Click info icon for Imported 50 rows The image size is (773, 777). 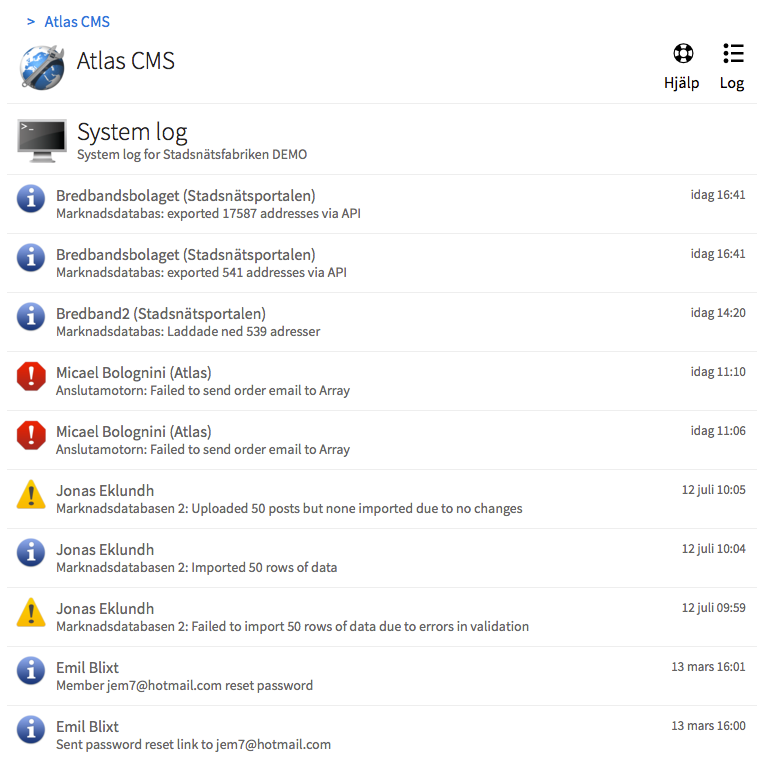click(31, 554)
